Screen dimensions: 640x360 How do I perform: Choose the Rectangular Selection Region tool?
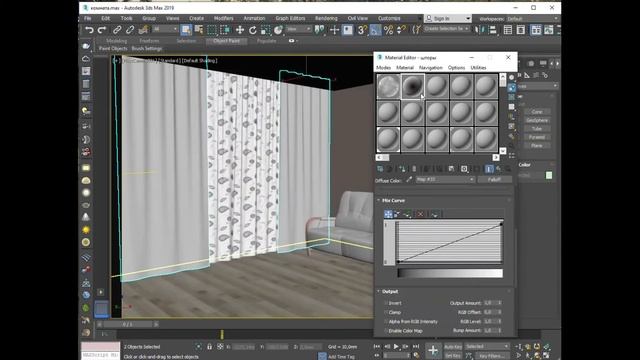pos(212,30)
